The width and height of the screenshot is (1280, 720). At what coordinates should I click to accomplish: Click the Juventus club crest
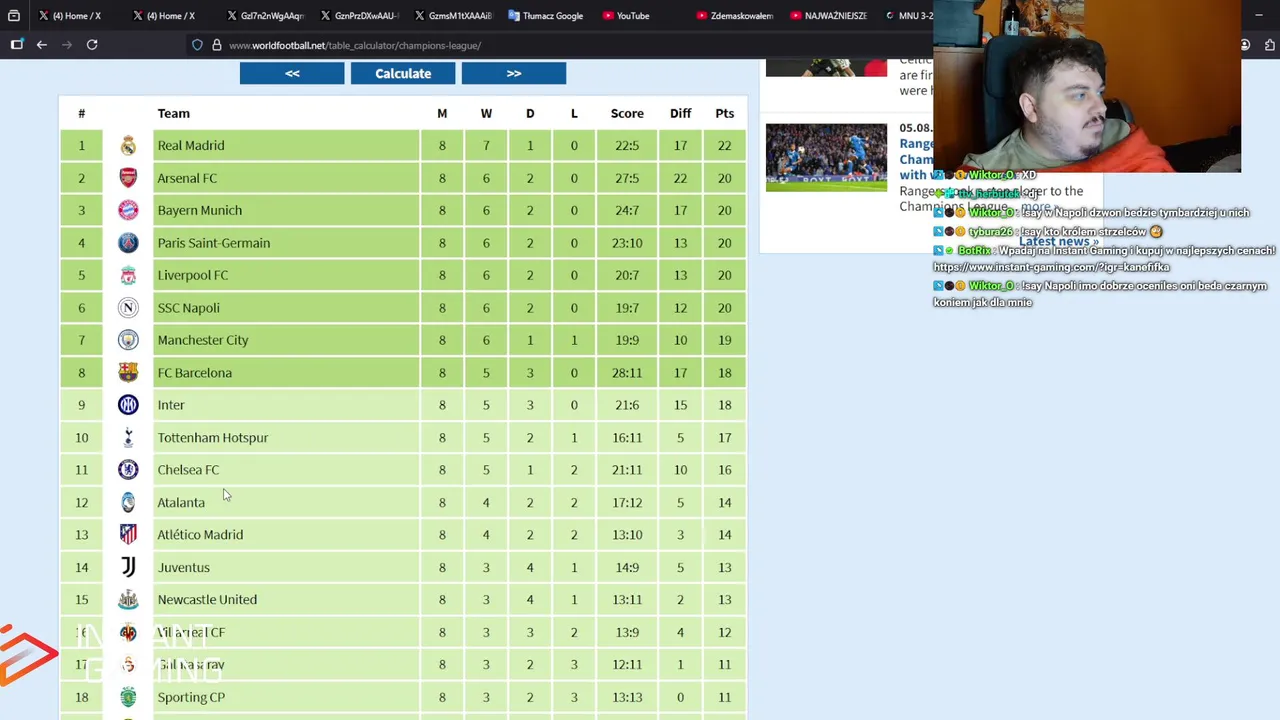point(128,567)
